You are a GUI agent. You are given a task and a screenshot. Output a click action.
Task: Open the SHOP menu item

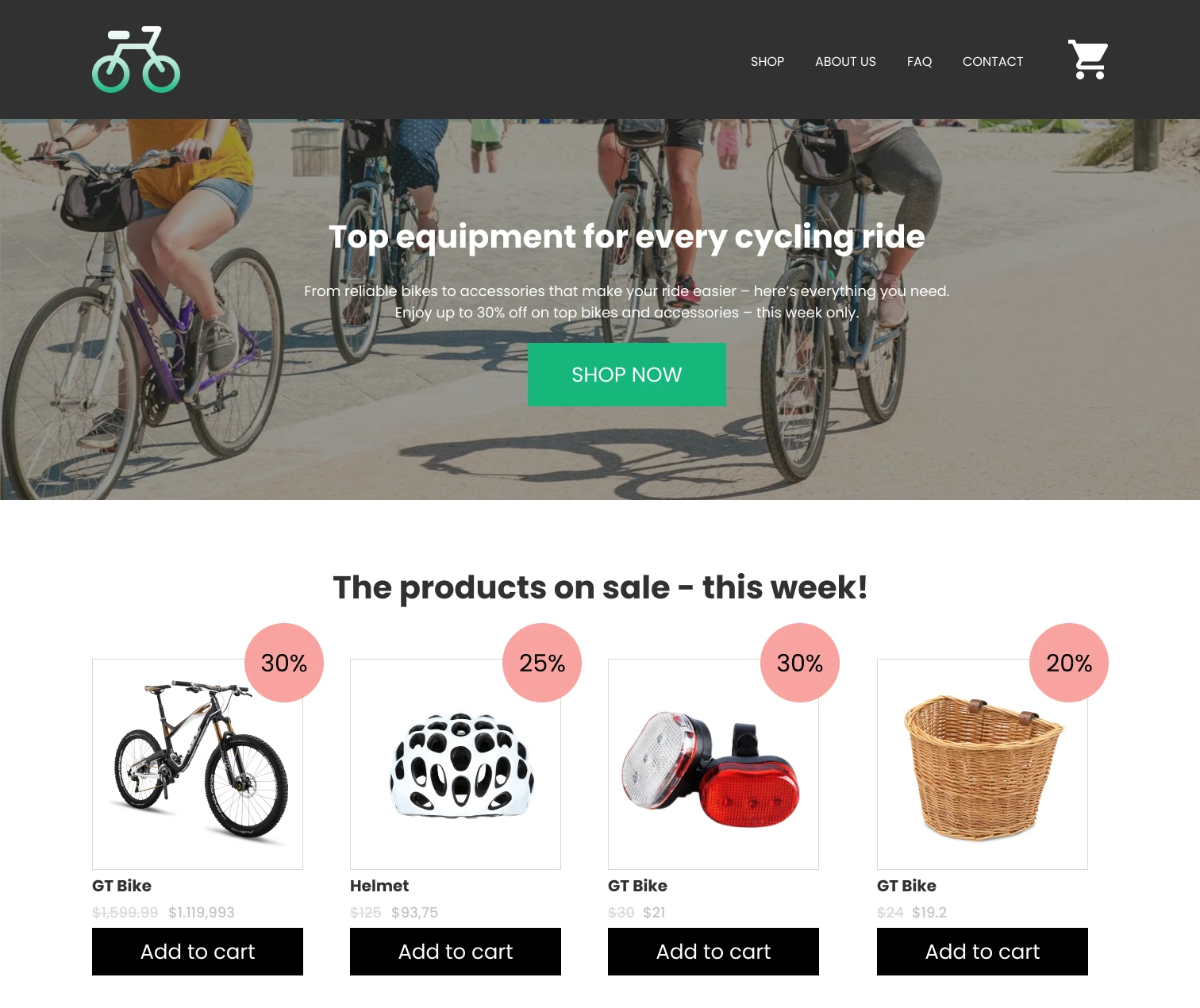click(767, 61)
